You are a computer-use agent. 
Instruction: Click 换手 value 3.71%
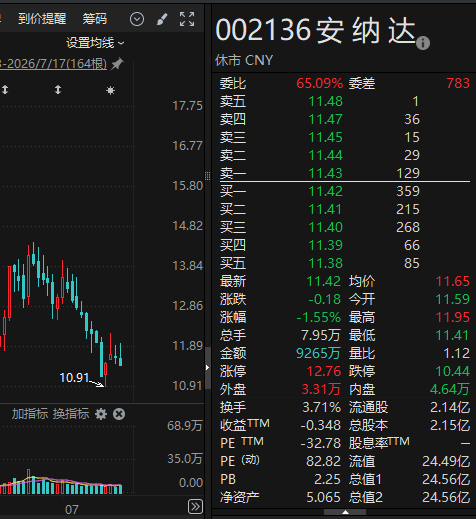click(321, 407)
